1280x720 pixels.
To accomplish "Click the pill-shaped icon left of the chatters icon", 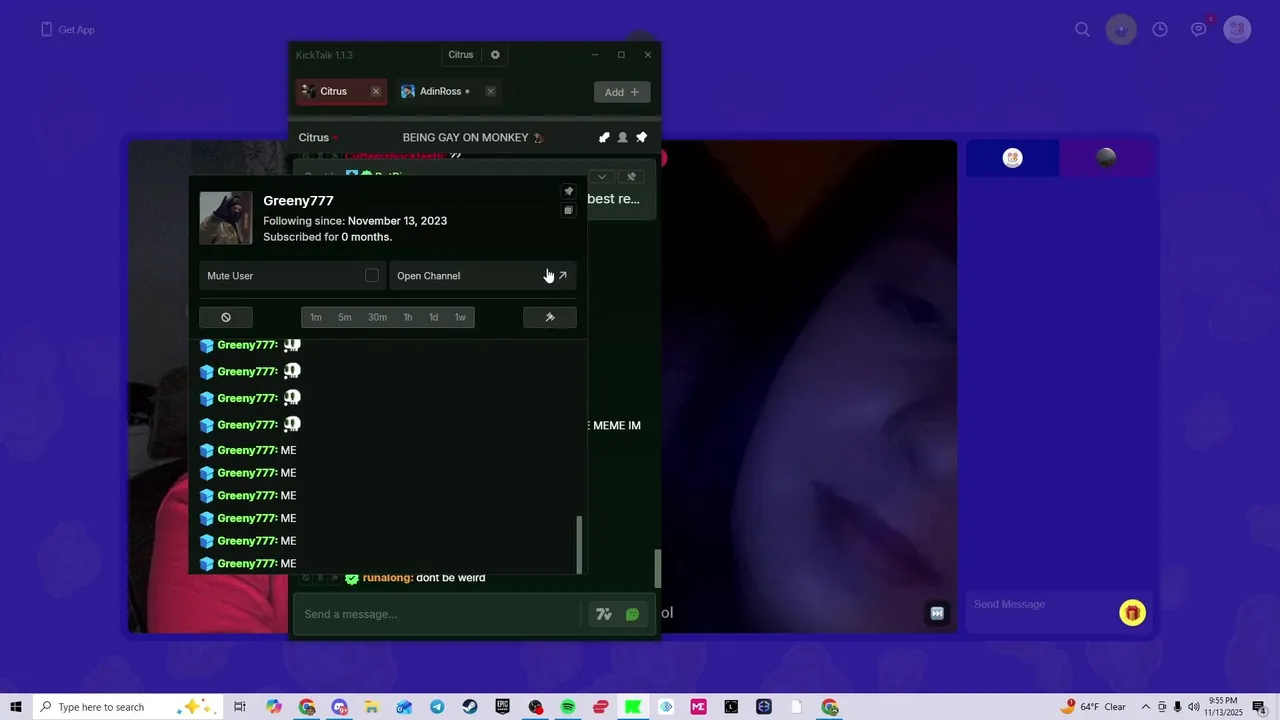I will (604, 137).
